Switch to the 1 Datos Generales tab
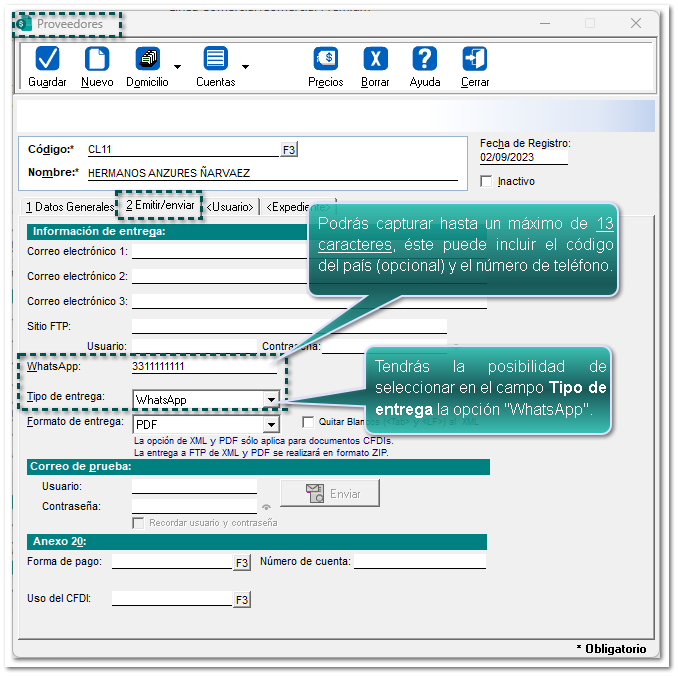678x676 pixels. click(x=69, y=206)
